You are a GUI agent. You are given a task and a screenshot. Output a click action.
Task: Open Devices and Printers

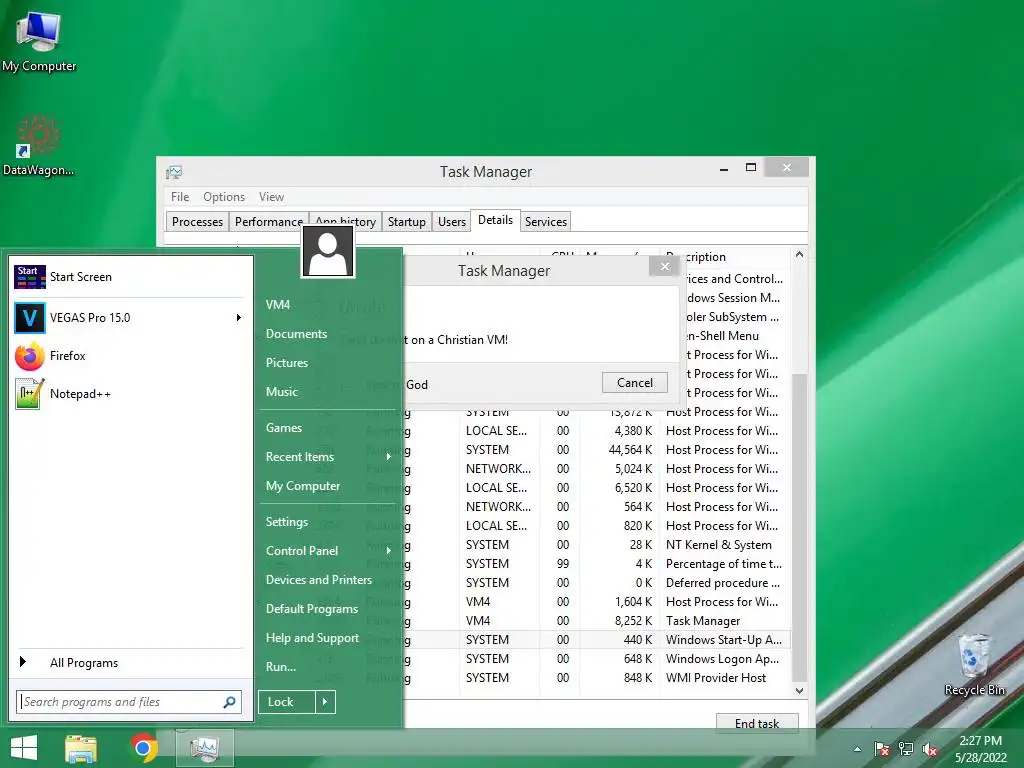(x=319, y=580)
